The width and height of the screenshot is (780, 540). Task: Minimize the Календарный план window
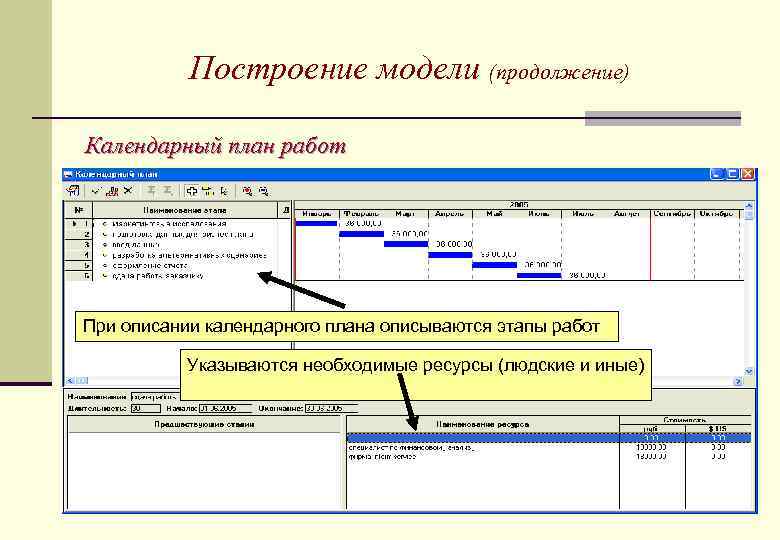coord(716,174)
